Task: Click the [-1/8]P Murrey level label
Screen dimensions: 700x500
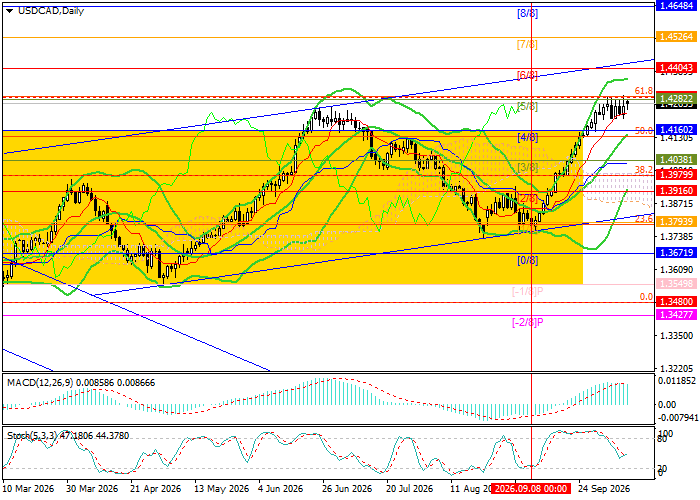Action: tap(527, 292)
